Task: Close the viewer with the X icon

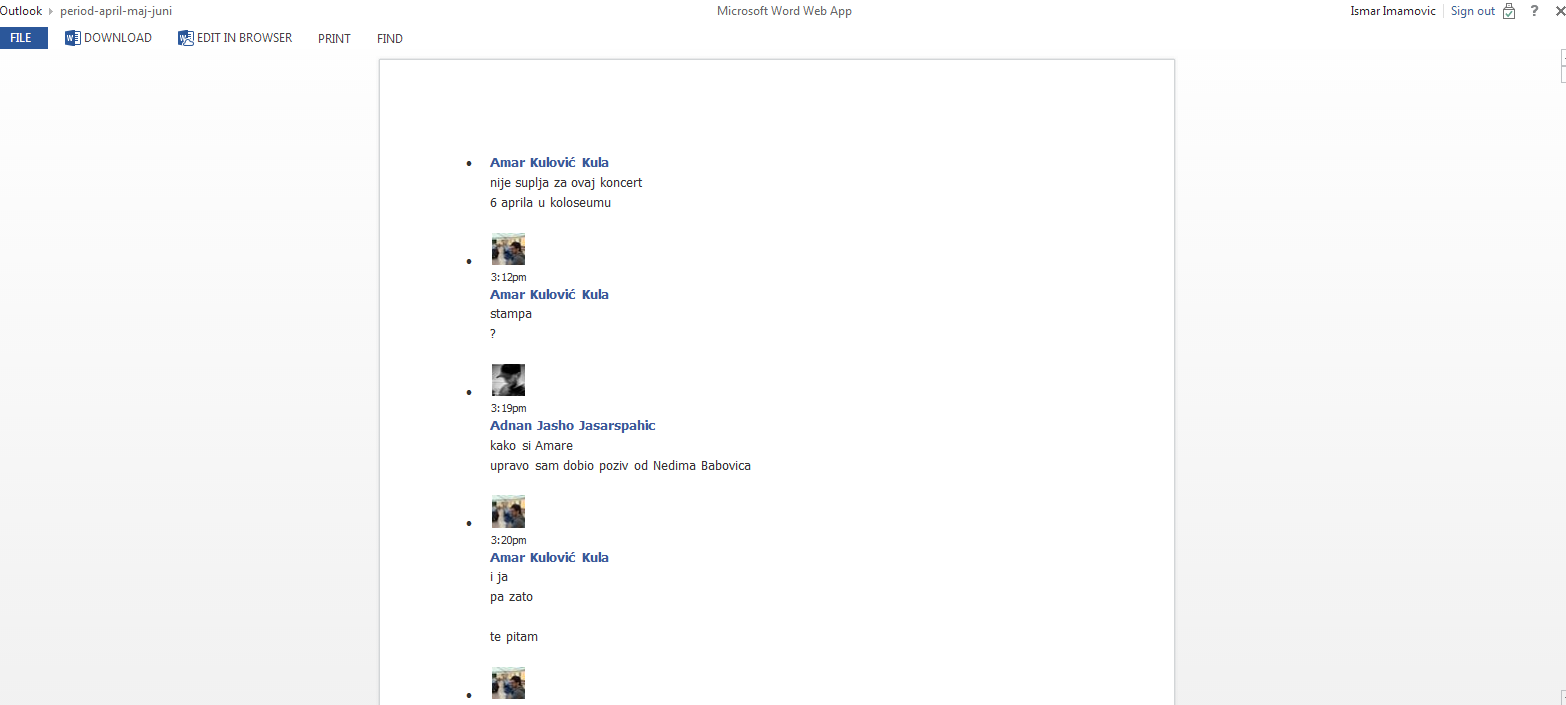Action: pyautogui.click(x=1558, y=11)
